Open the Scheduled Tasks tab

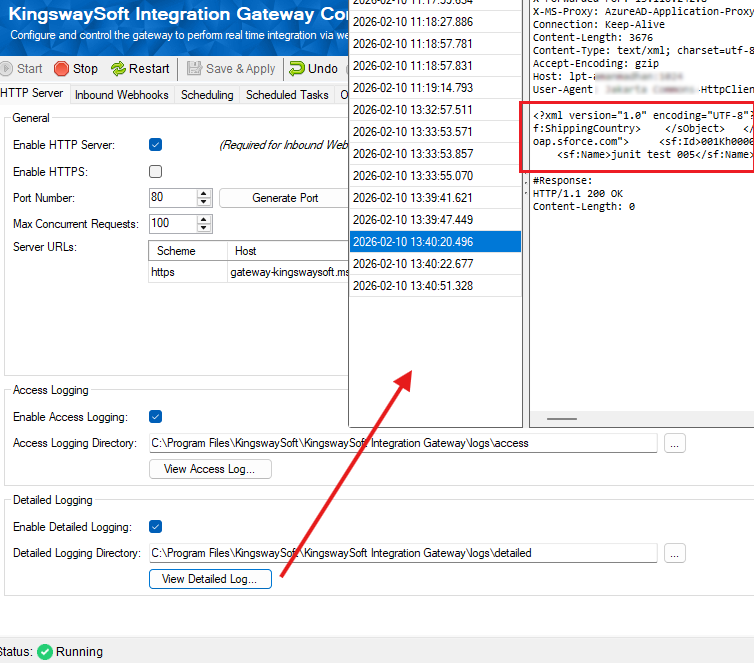pos(287,95)
